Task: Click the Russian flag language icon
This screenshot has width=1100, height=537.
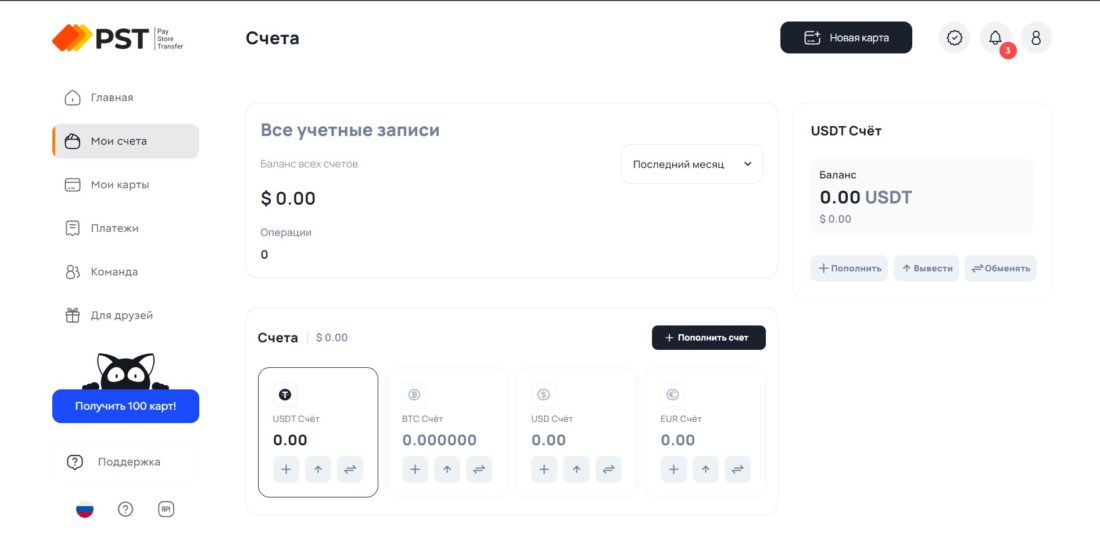Action: point(85,509)
